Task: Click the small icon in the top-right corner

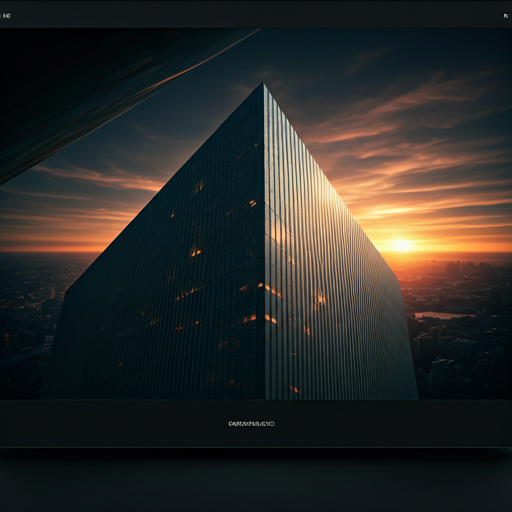Action: tap(505, 16)
